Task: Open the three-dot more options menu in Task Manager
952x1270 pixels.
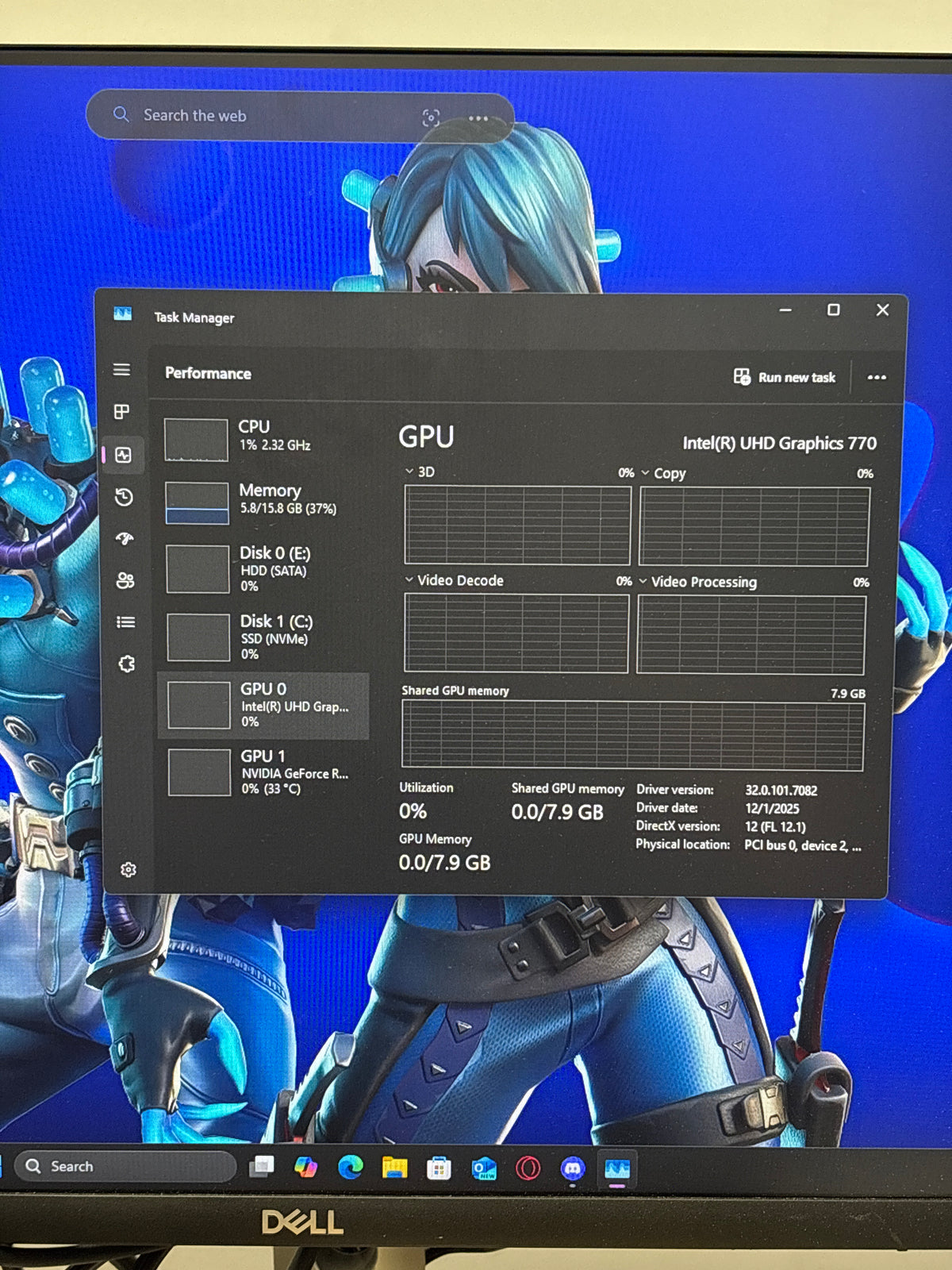Action: pos(877,378)
